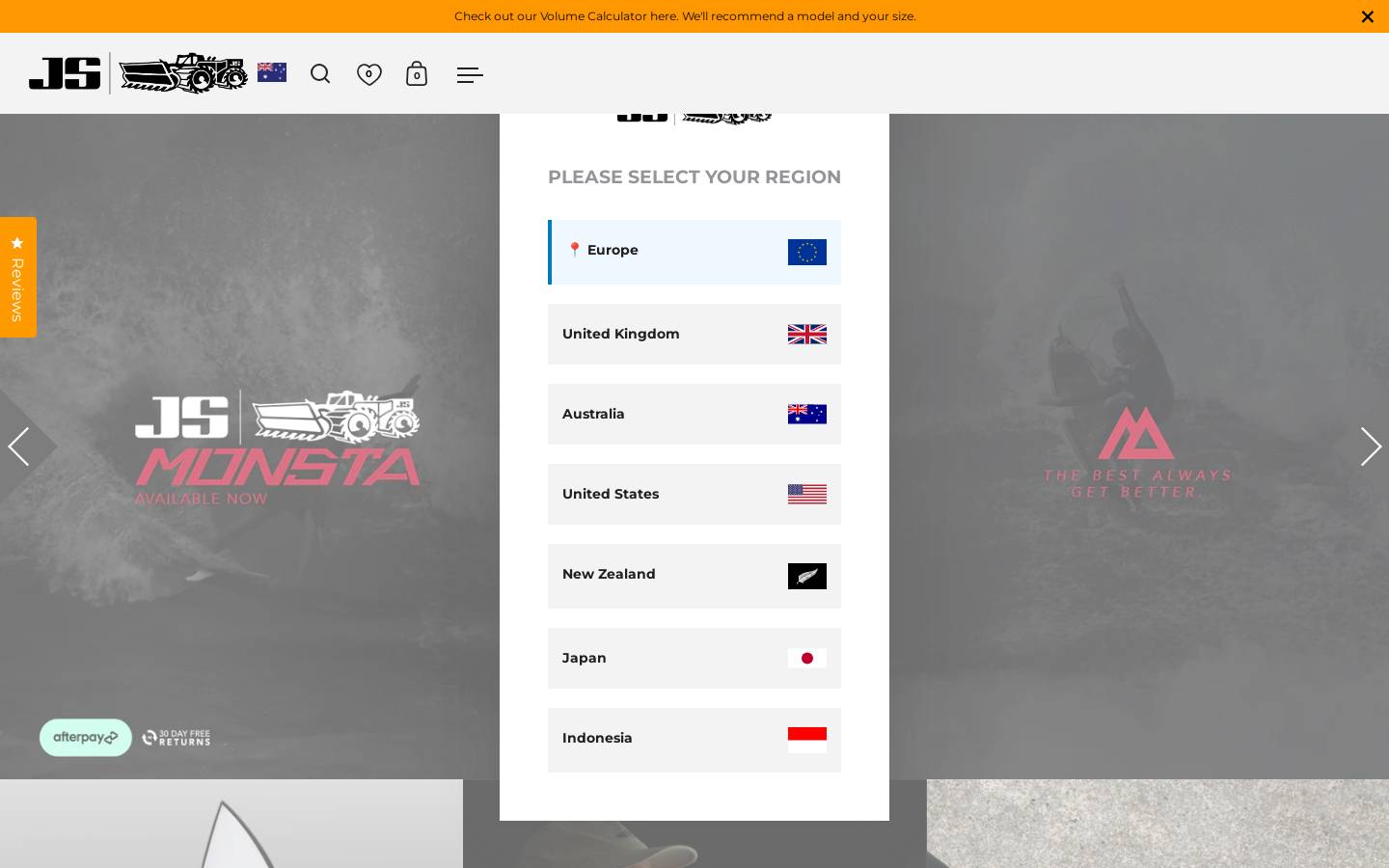
Task: Select Japan region
Action: pos(694,659)
